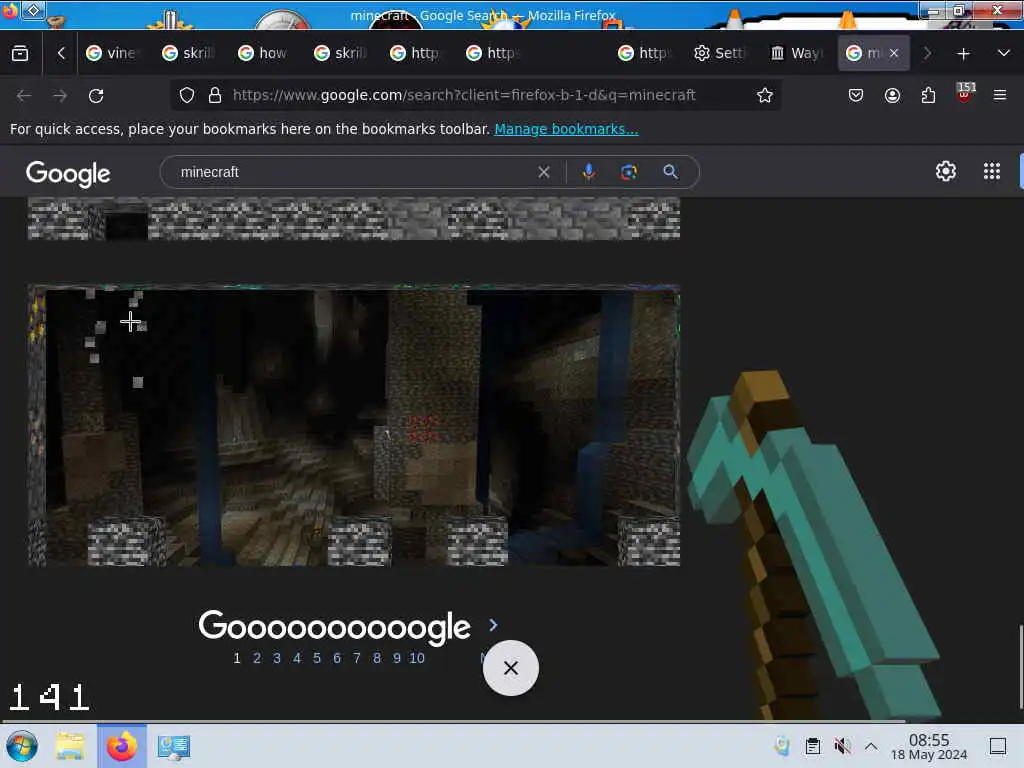Open the file manager taskbar icon
This screenshot has height=768, width=1024.
point(71,746)
